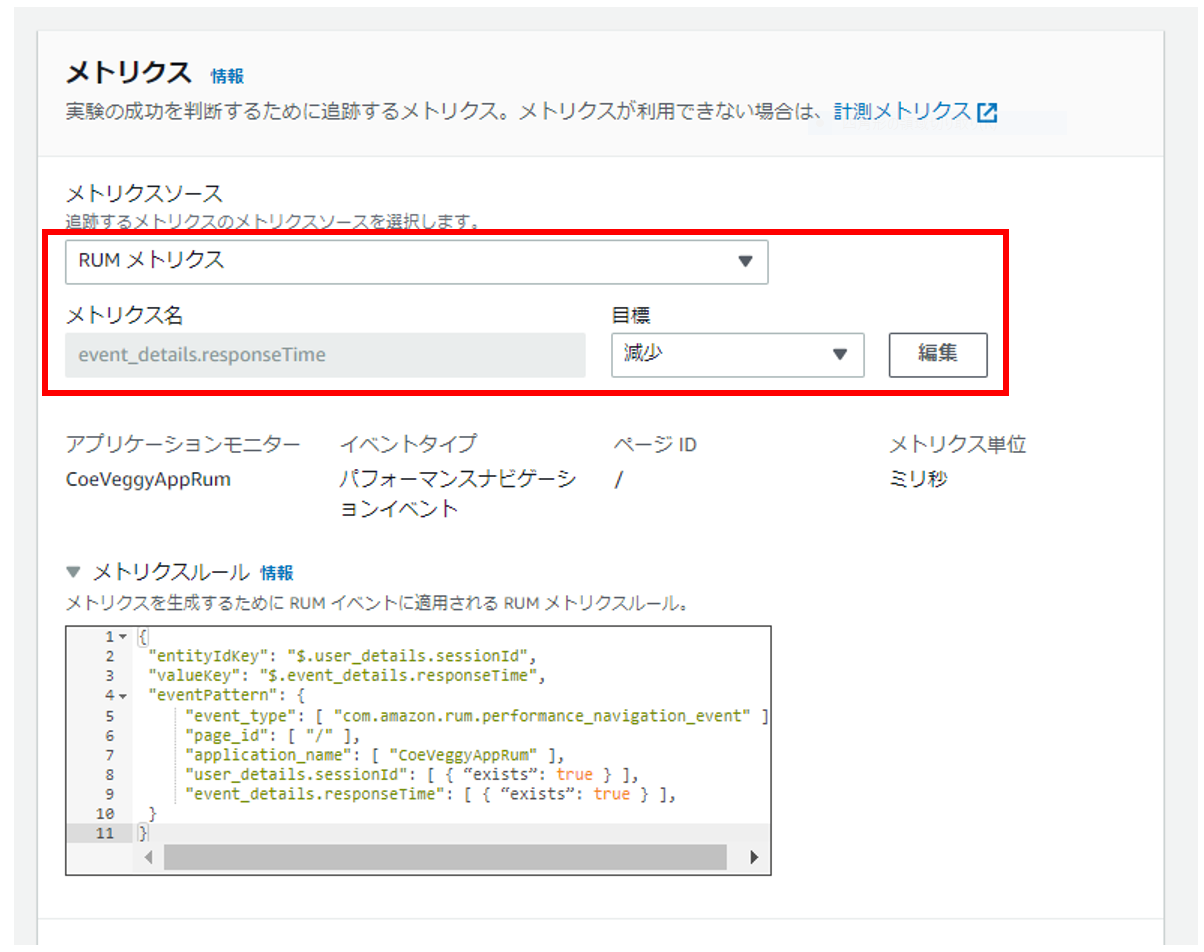Expand the 目標 dropdown set to 減少
Viewport: 1204px width, 952px height.
tap(737, 354)
